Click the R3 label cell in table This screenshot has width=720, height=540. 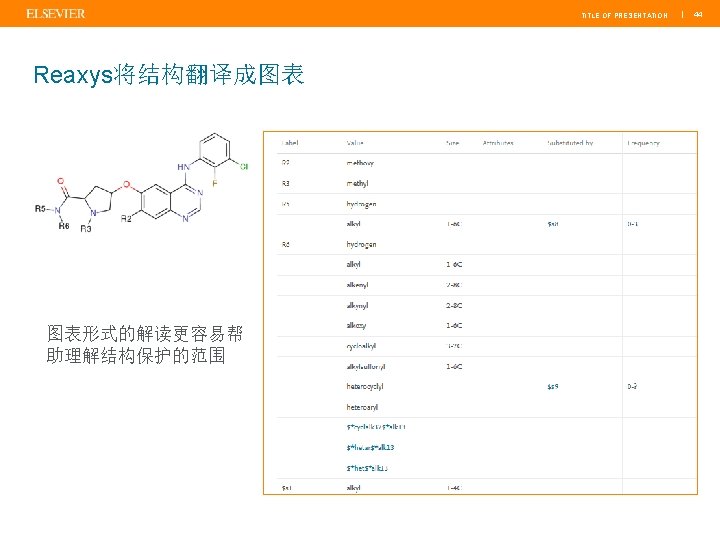286,183
